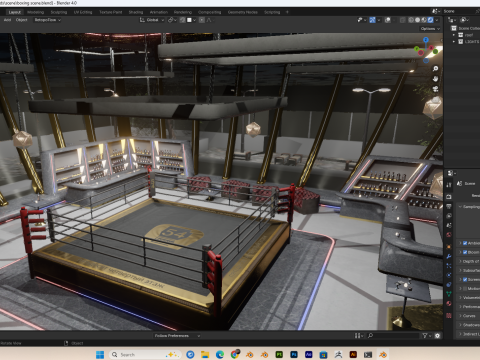
Task: Open the Follow Preferences selector
Action: tap(177, 336)
